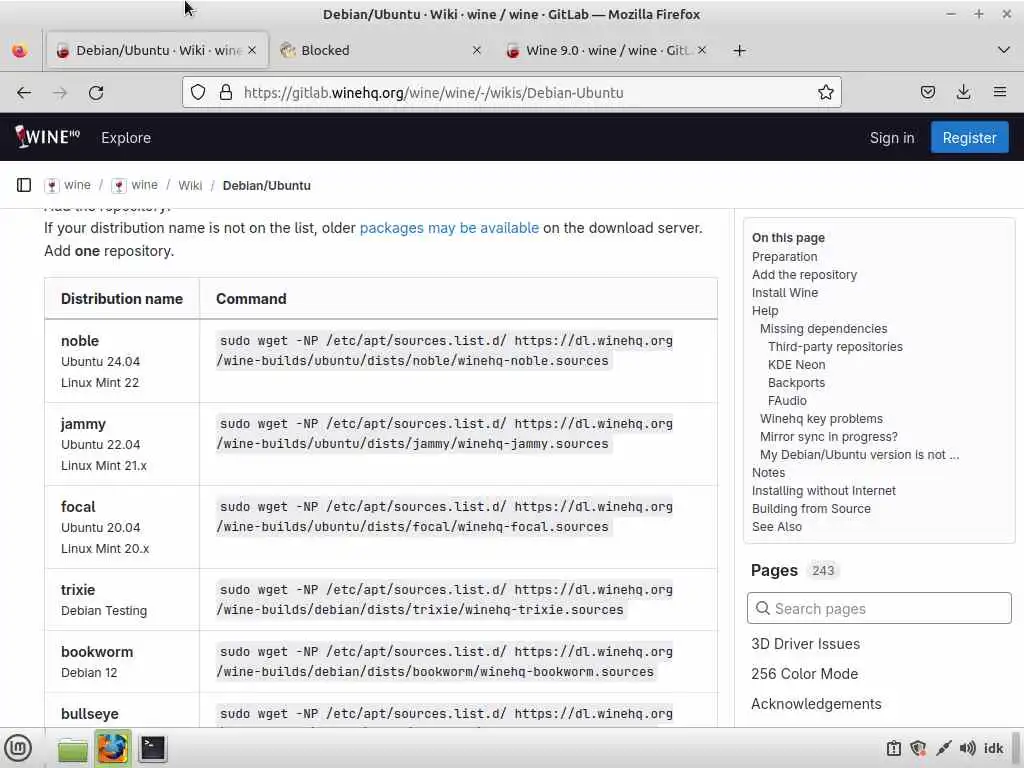Image resolution: width=1024 pixels, height=768 pixels.
Task: Jump to Winehq key problems section
Action: click(821, 419)
